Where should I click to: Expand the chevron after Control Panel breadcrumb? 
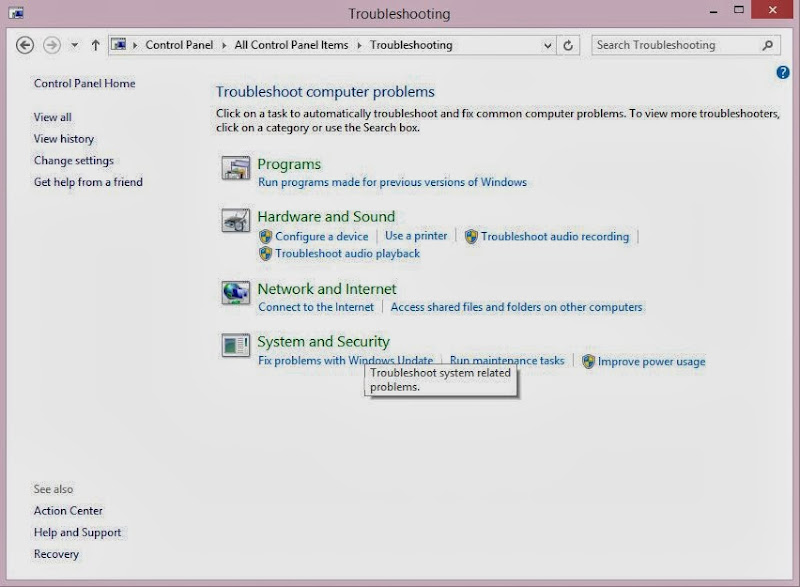[x=224, y=45]
